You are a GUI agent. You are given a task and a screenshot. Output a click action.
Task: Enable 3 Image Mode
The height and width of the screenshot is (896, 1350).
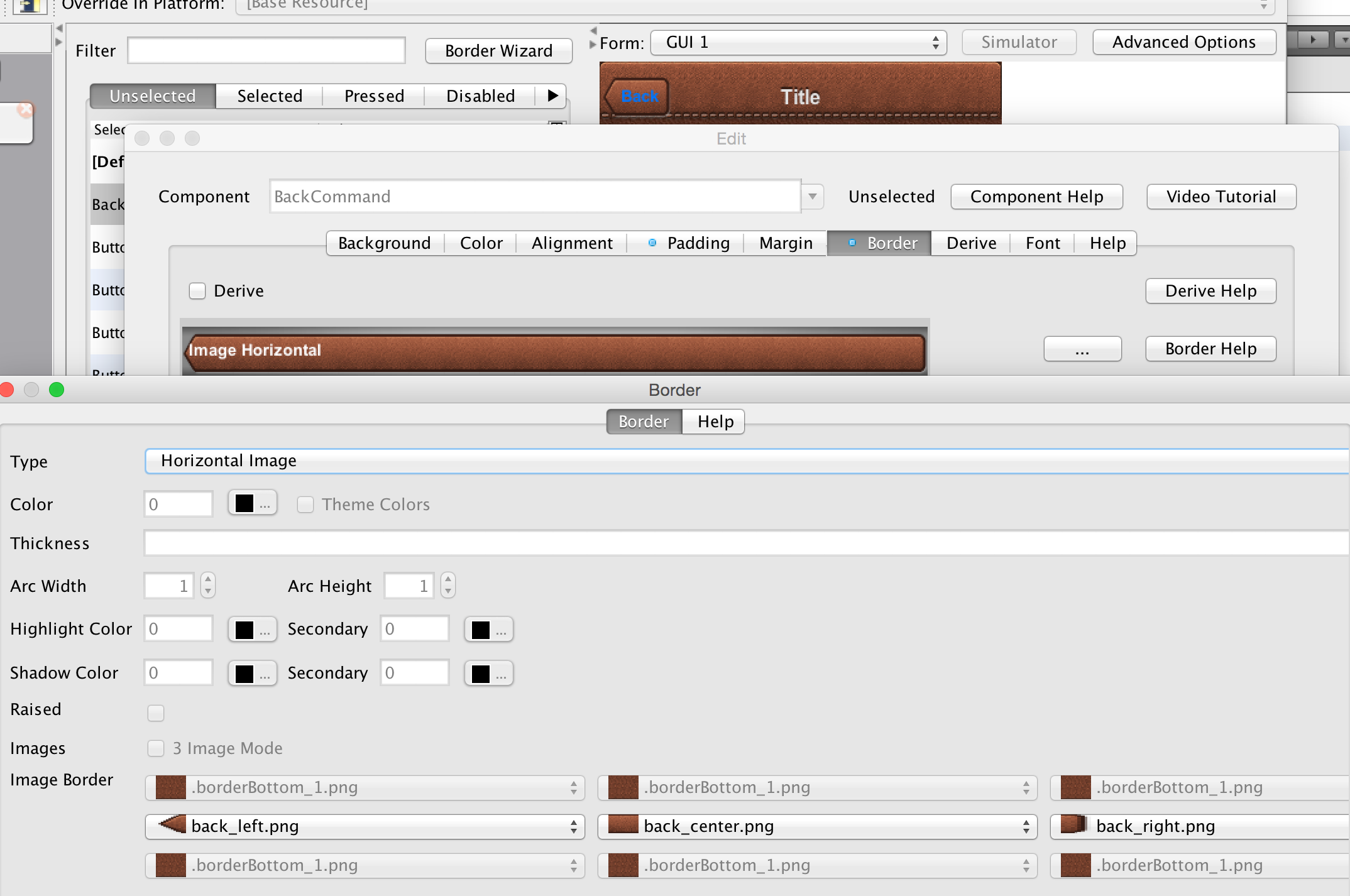[x=156, y=748]
